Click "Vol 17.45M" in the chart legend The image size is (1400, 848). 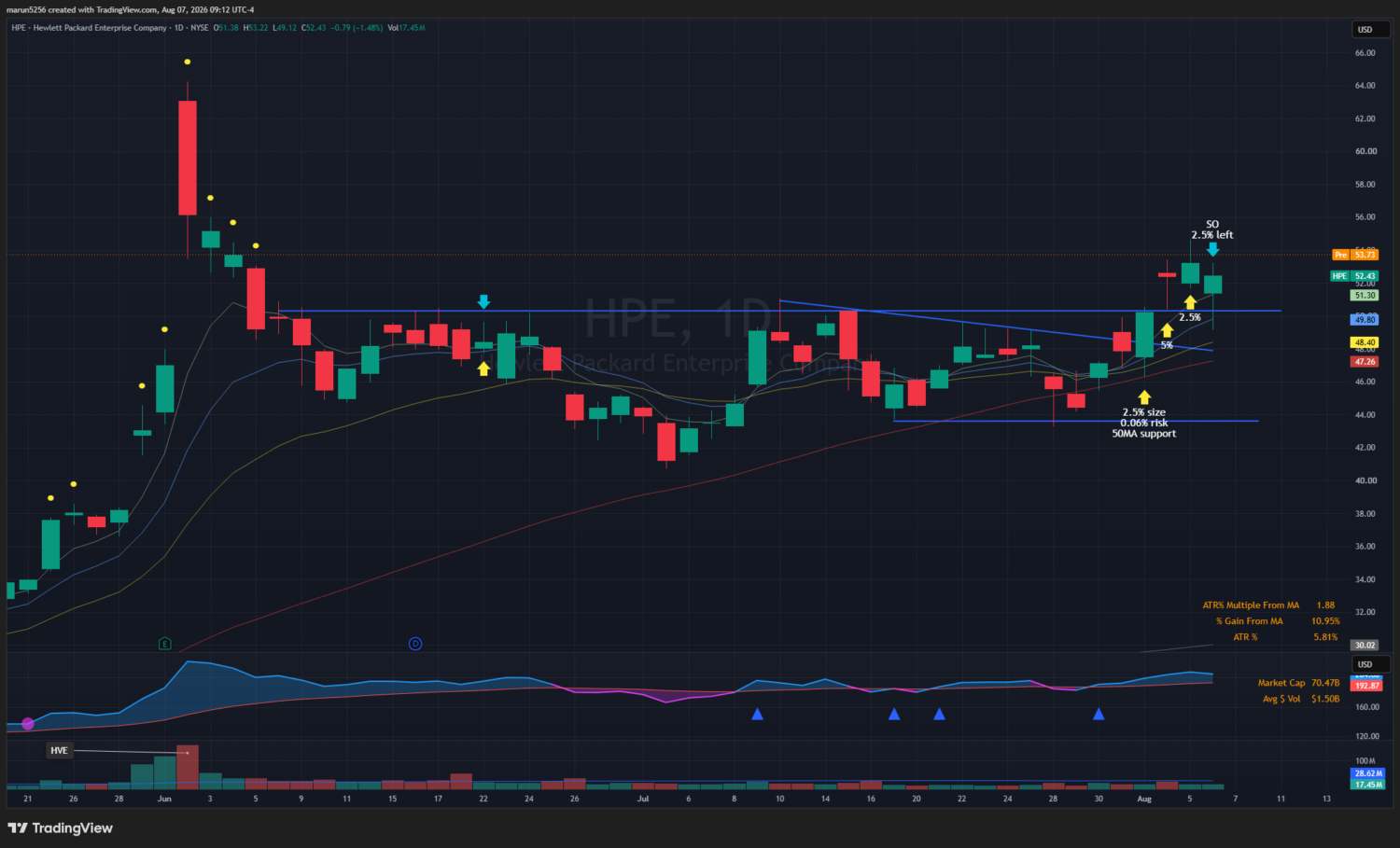coord(406,28)
